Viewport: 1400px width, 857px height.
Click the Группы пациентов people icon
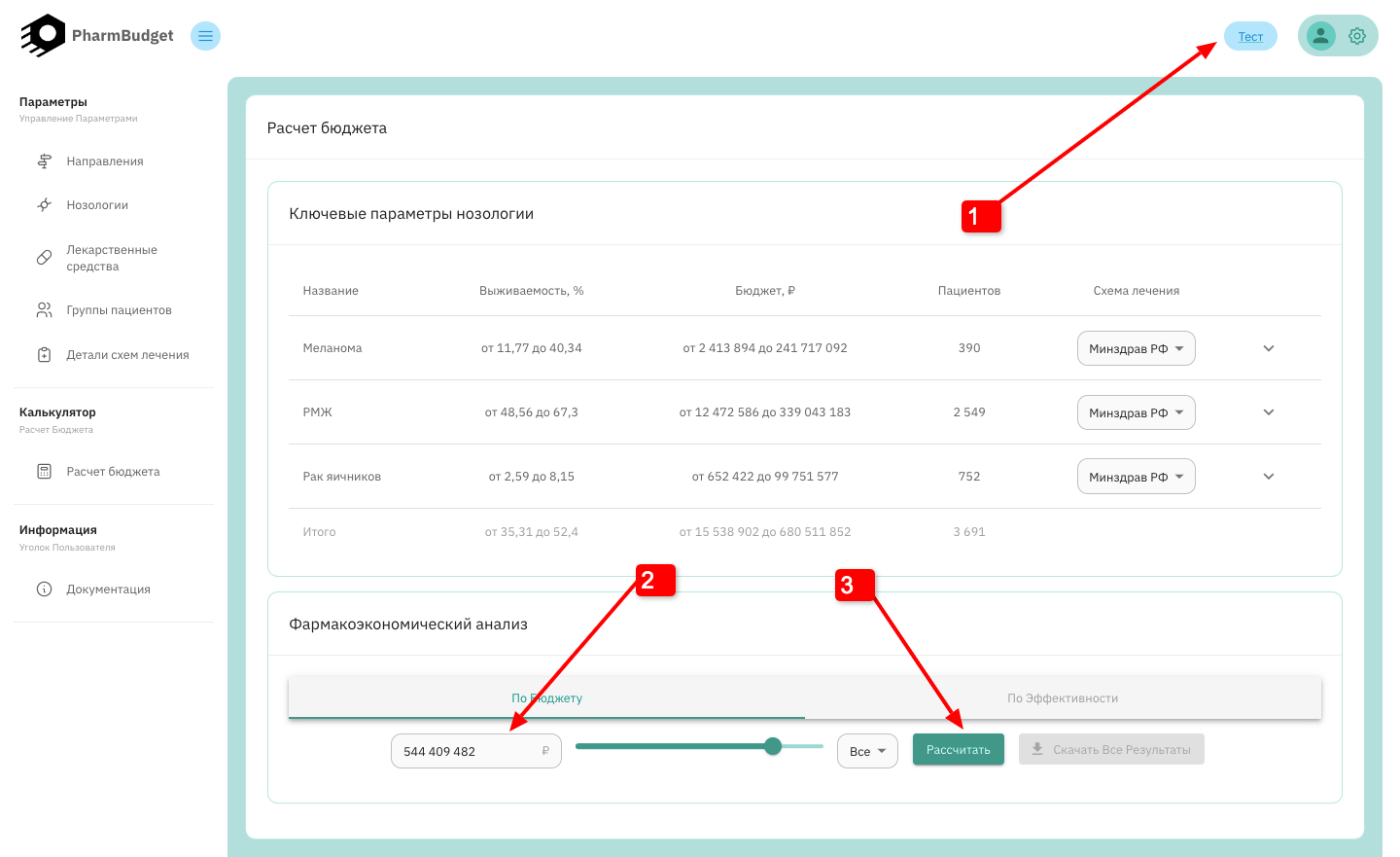(44, 310)
